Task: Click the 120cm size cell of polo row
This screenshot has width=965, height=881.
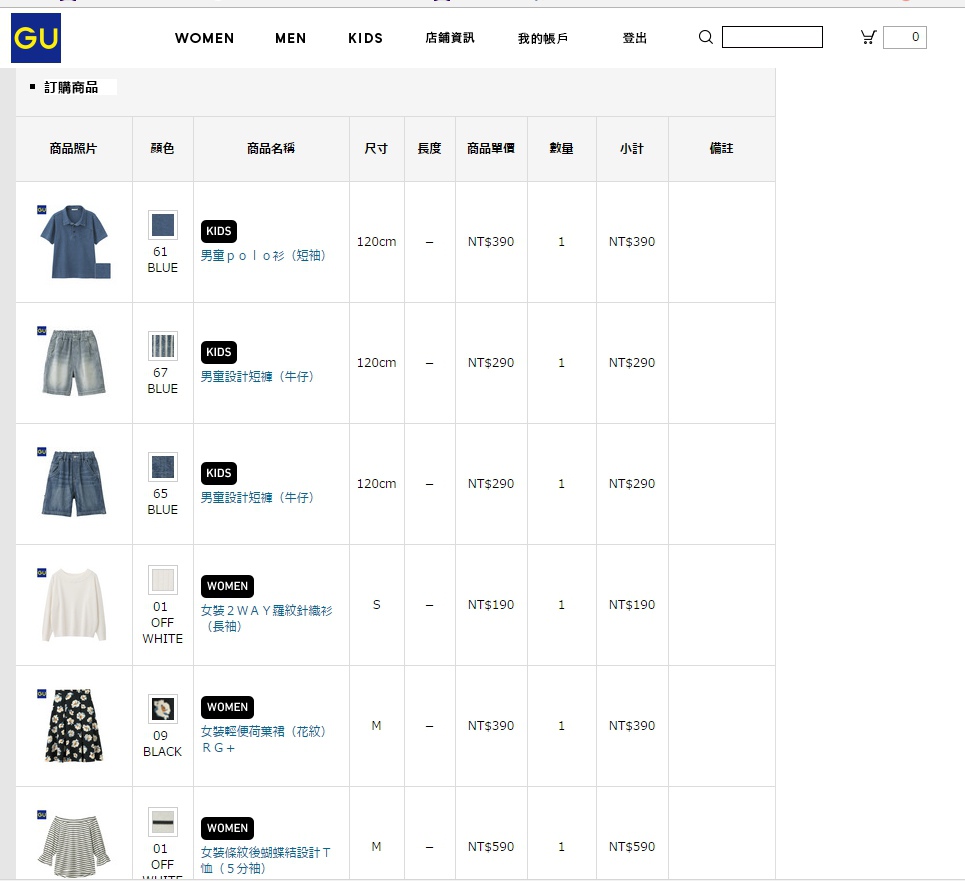Action: coord(377,242)
